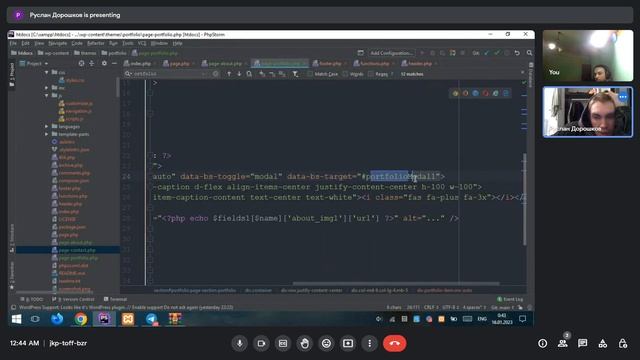The height and width of the screenshot is (360, 640).
Task: Toggle the Regex checkbox in search bar
Action: click(x=371, y=74)
